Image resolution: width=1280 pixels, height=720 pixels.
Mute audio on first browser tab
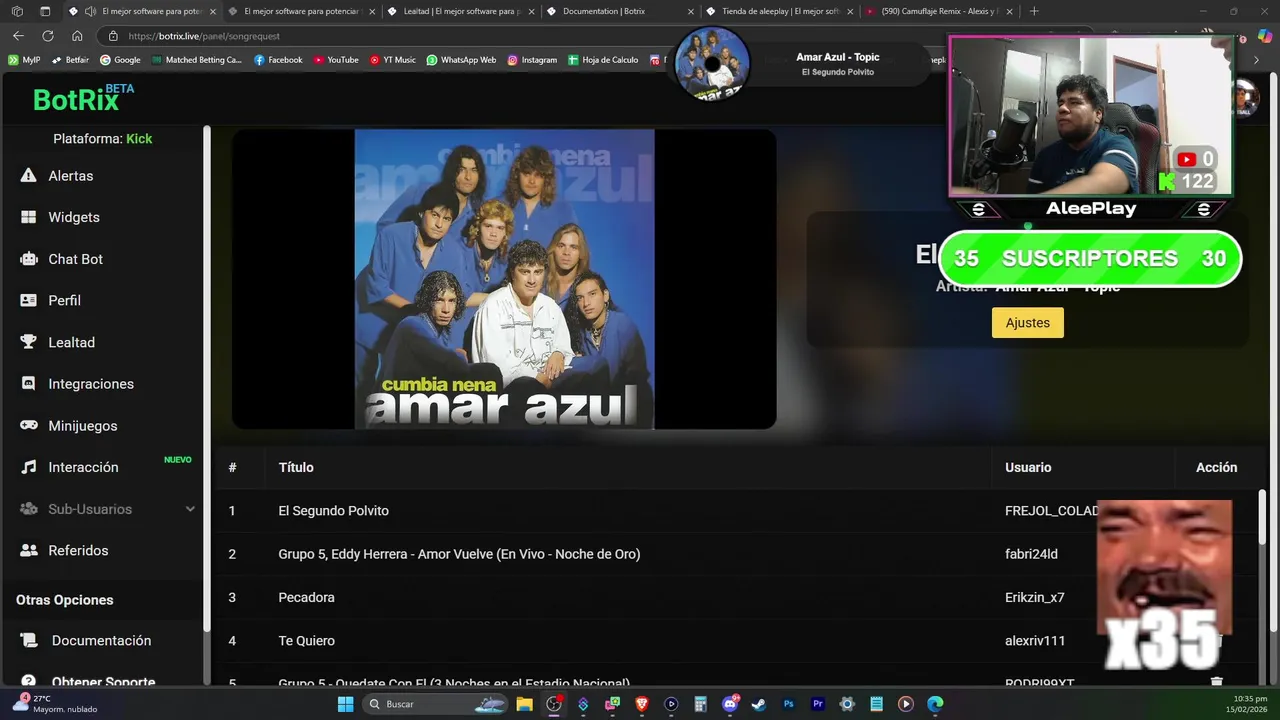[x=90, y=11]
